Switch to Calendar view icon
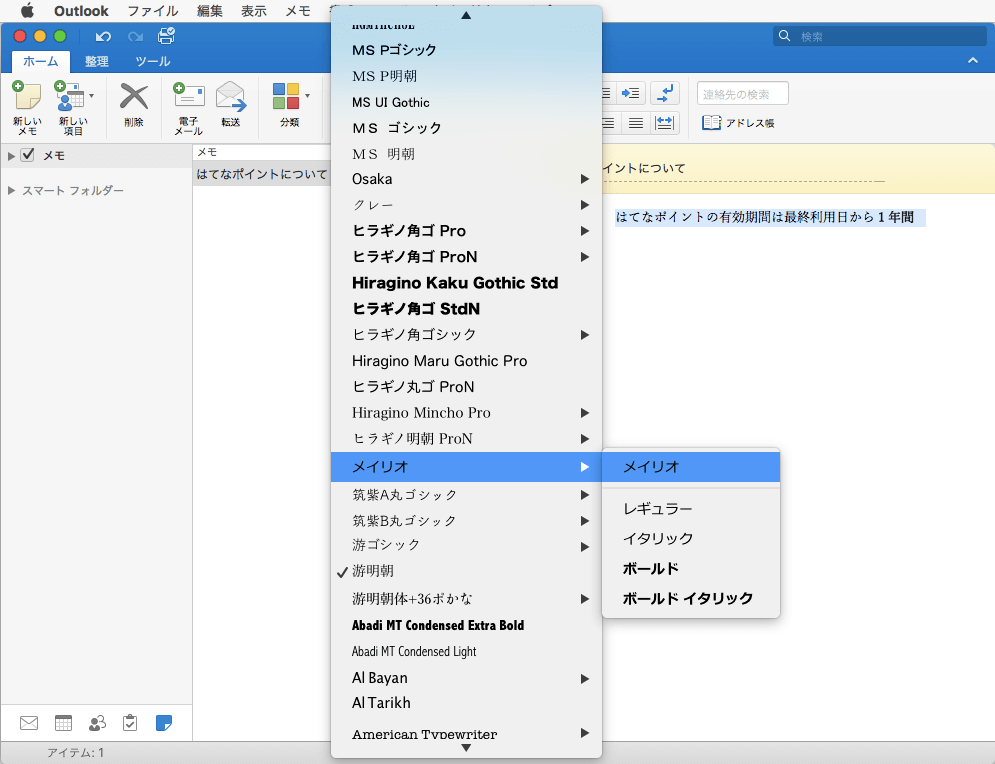Screen dimensions: 995x764 pos(63,723)
